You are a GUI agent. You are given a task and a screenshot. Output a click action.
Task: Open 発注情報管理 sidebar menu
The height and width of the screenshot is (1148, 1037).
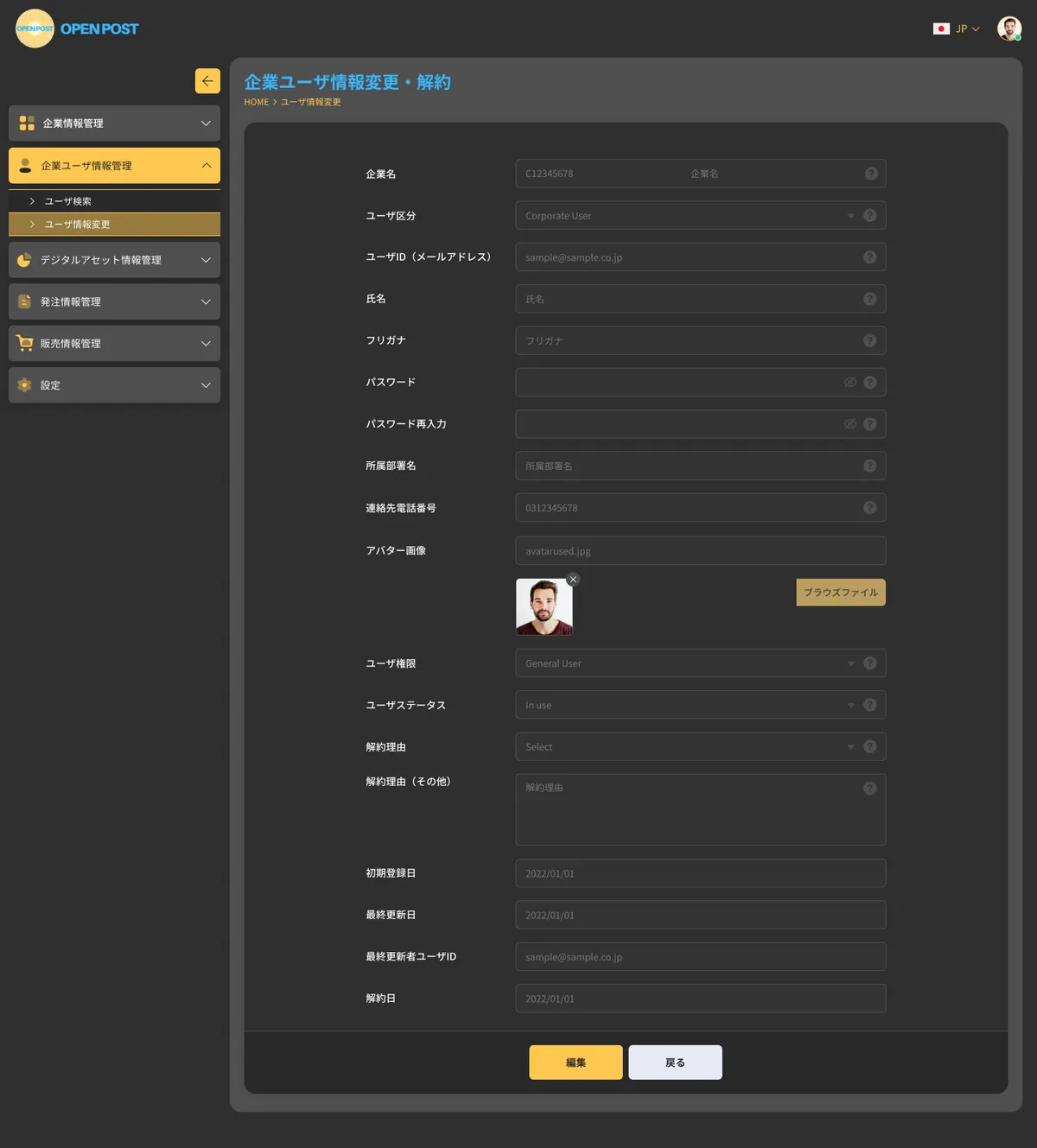114,301
